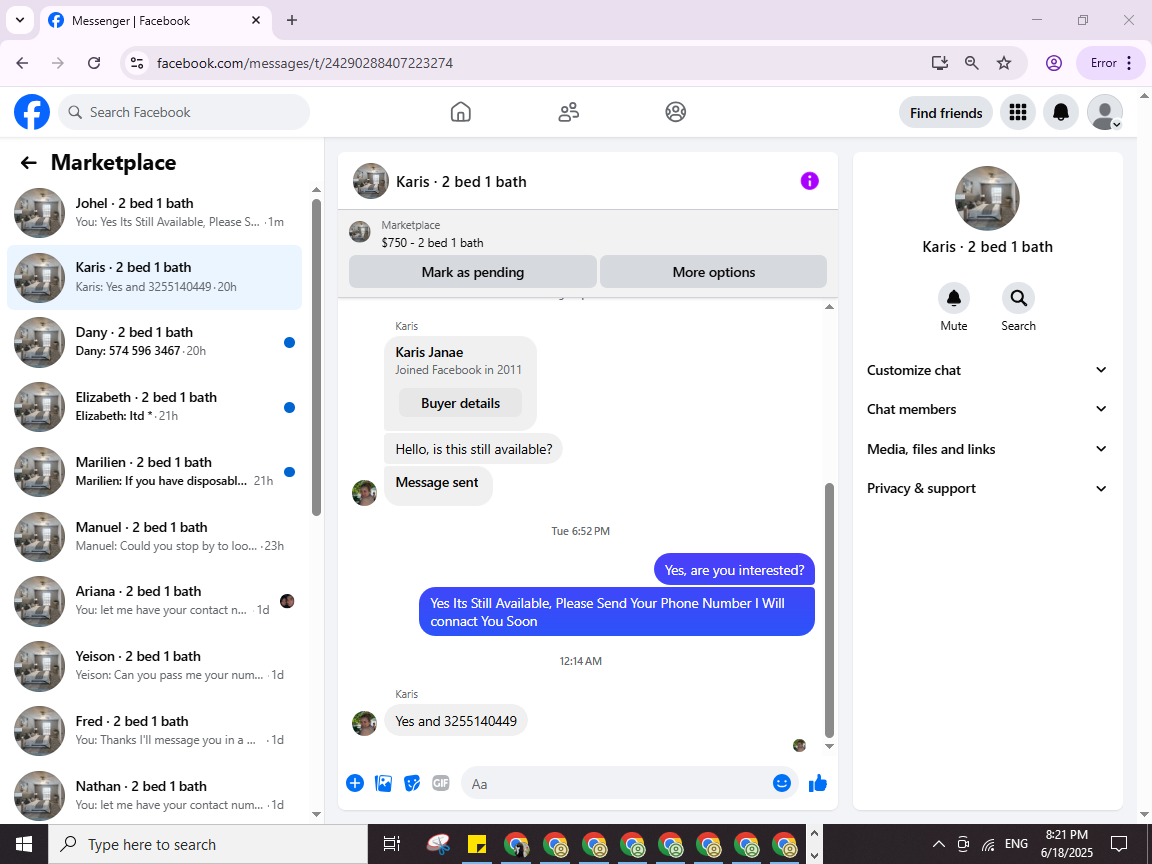Screen dimensions: 1152x864
Task: Click the Search Facebook field
Action: (x=184, y=112)
